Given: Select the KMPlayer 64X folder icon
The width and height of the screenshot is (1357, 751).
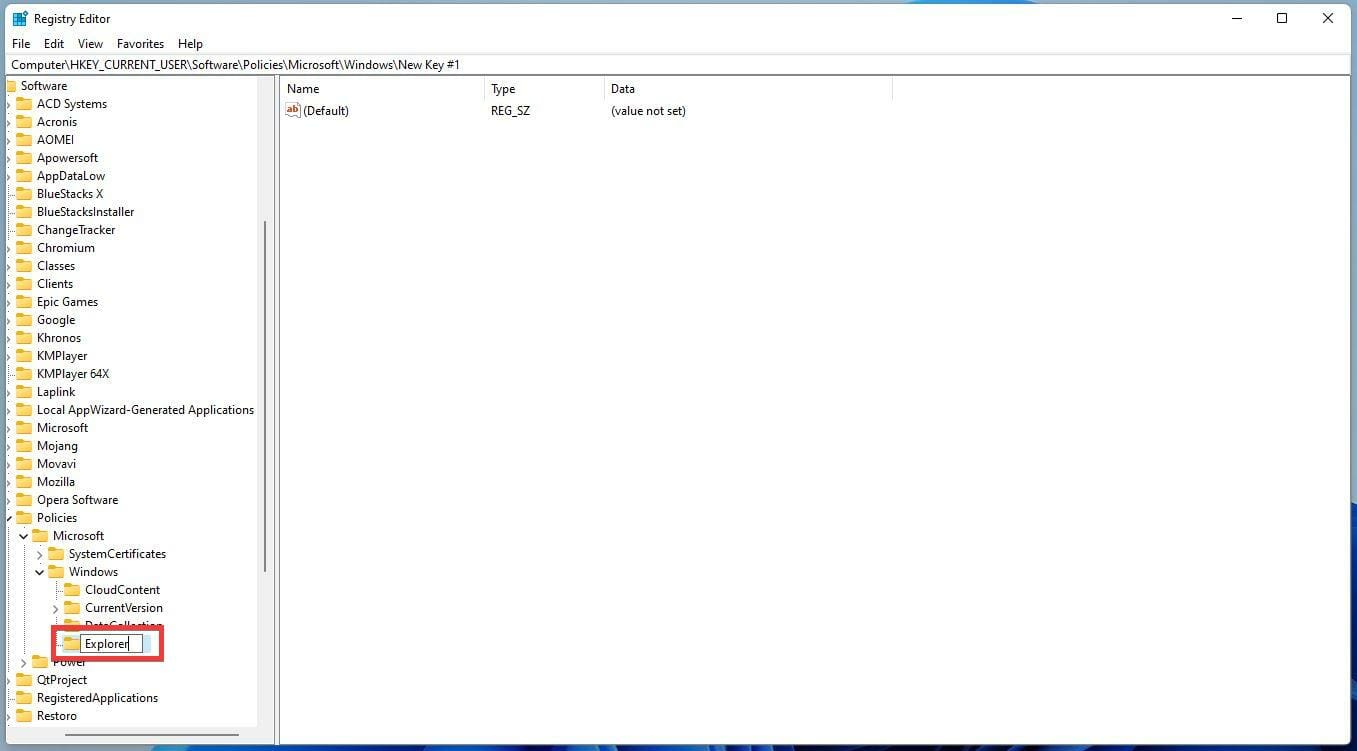Looking at the screenshot, I should coord(26,373).
